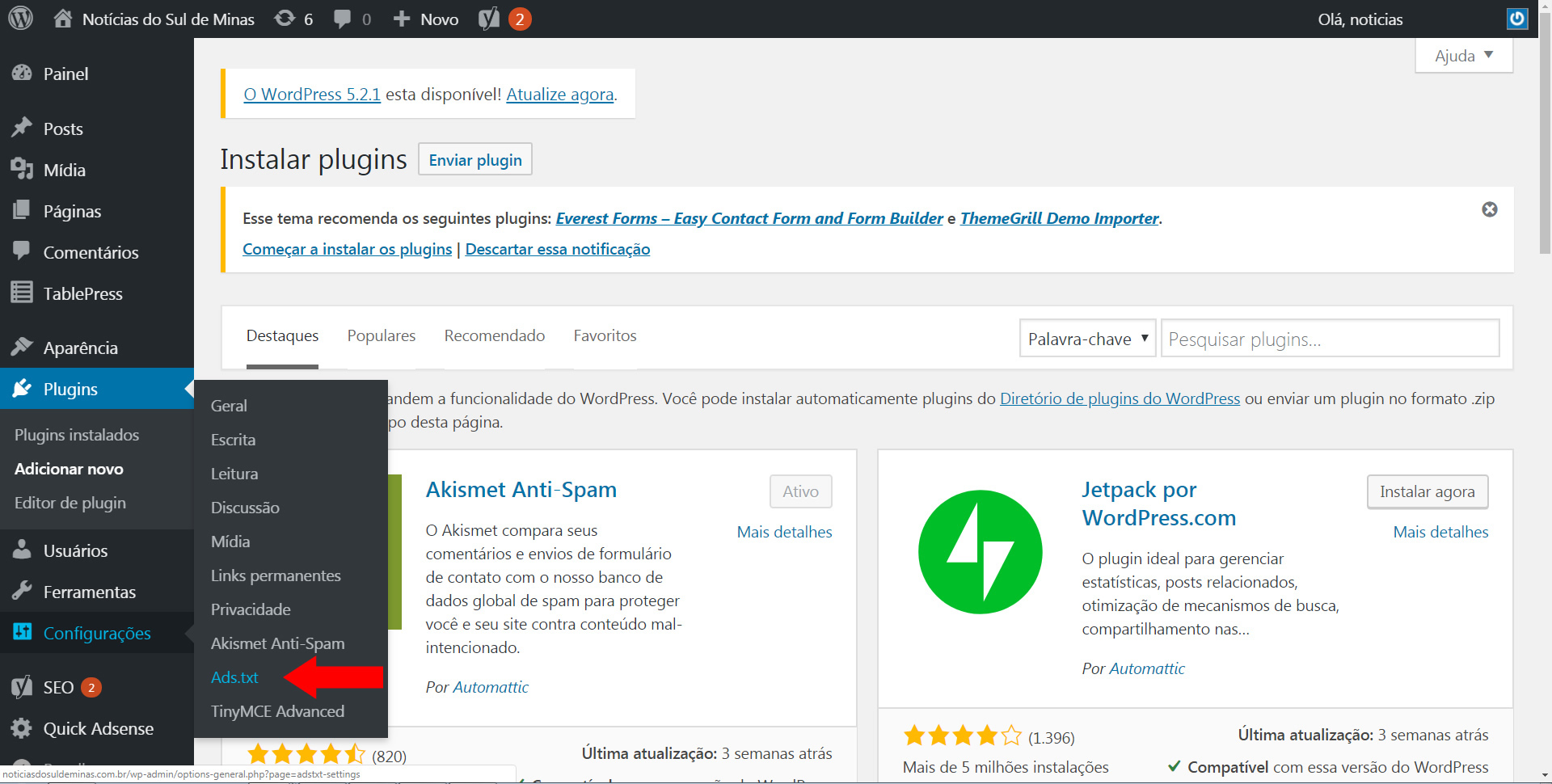This screenshot has height=784, width=1552.
Task: Open the Akismet Anti-Spam title link
Action: pos(521,490)
